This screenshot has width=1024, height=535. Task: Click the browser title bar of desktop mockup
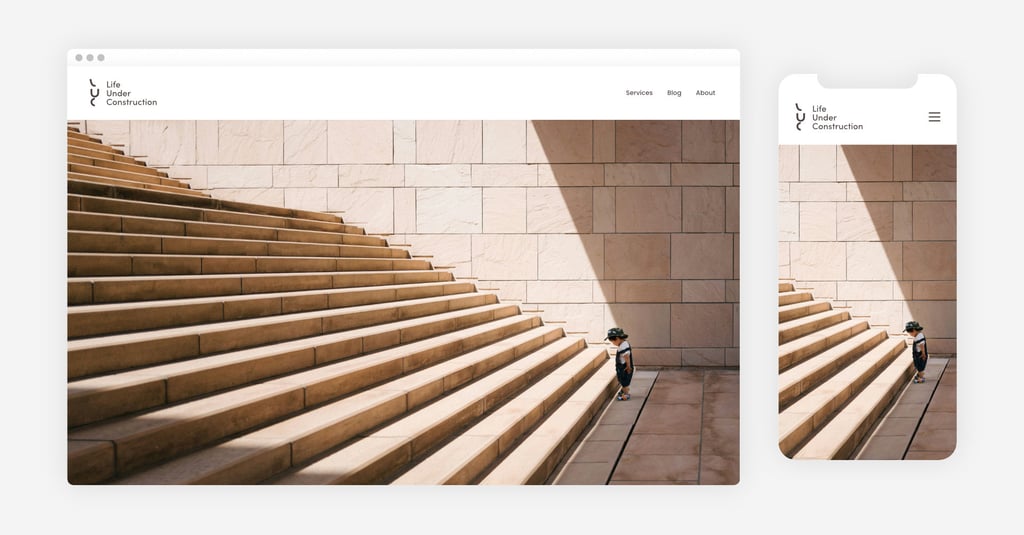(x=404, y=57)
